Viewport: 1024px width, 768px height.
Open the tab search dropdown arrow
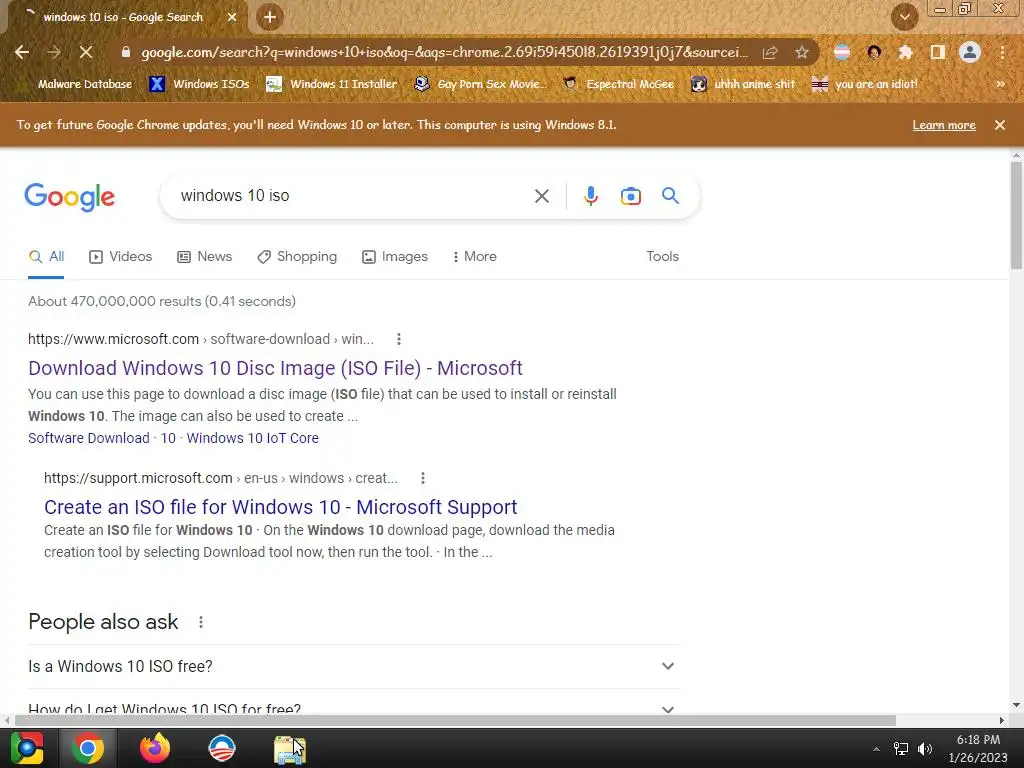pos(905,18)
